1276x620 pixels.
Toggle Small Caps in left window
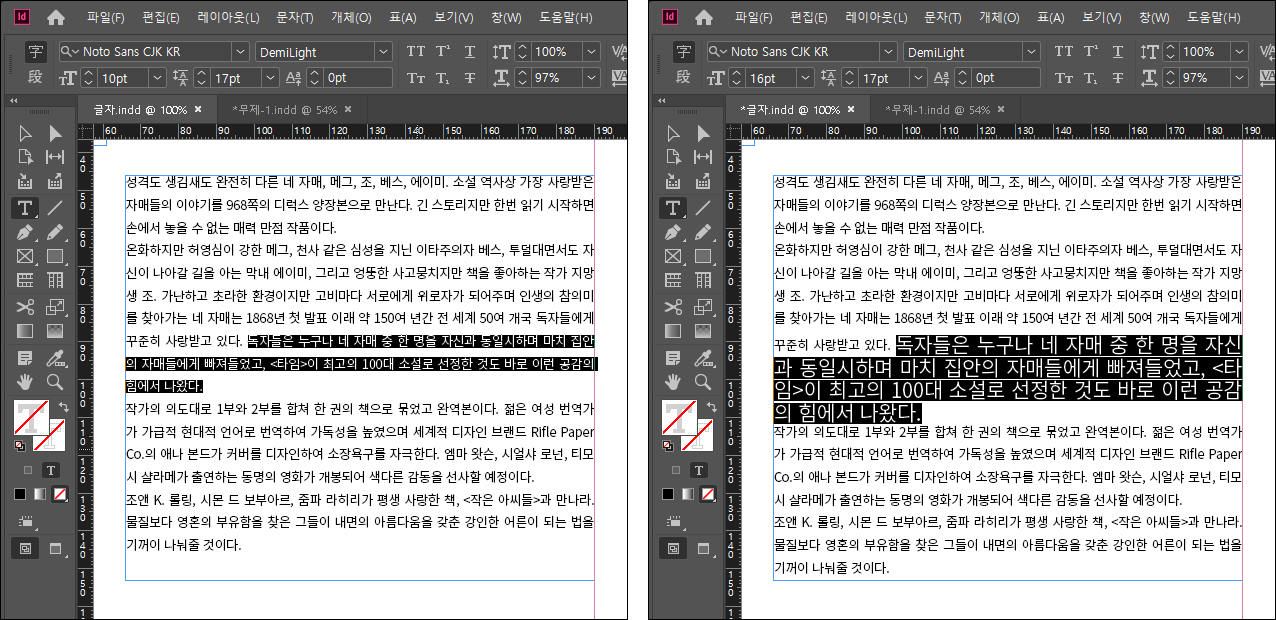coord(415,77)
